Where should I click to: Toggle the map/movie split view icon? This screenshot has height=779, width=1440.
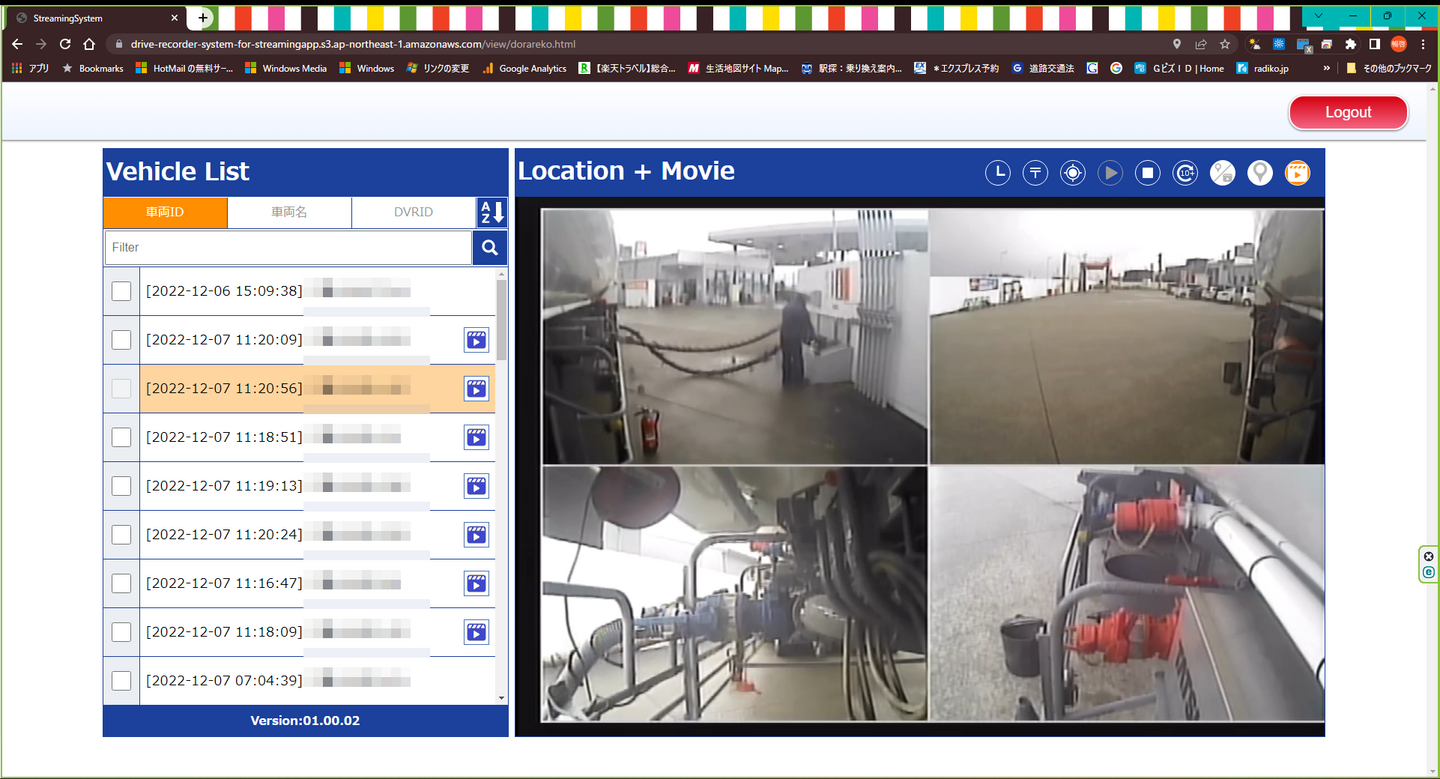(x=1222, y=173)
